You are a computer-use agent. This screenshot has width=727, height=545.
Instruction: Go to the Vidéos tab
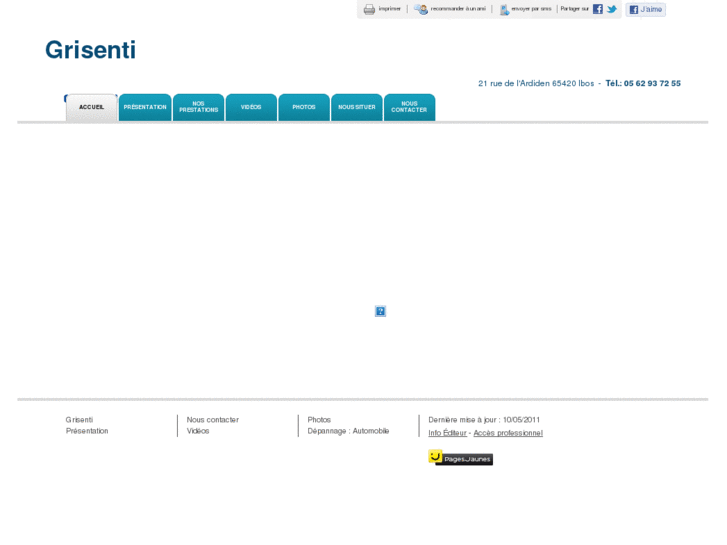(x=251, y=108)
